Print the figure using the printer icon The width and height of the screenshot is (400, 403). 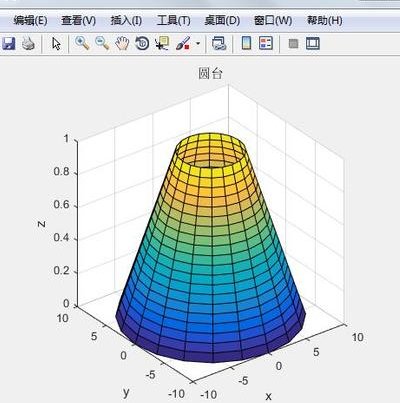coord(28,43)
